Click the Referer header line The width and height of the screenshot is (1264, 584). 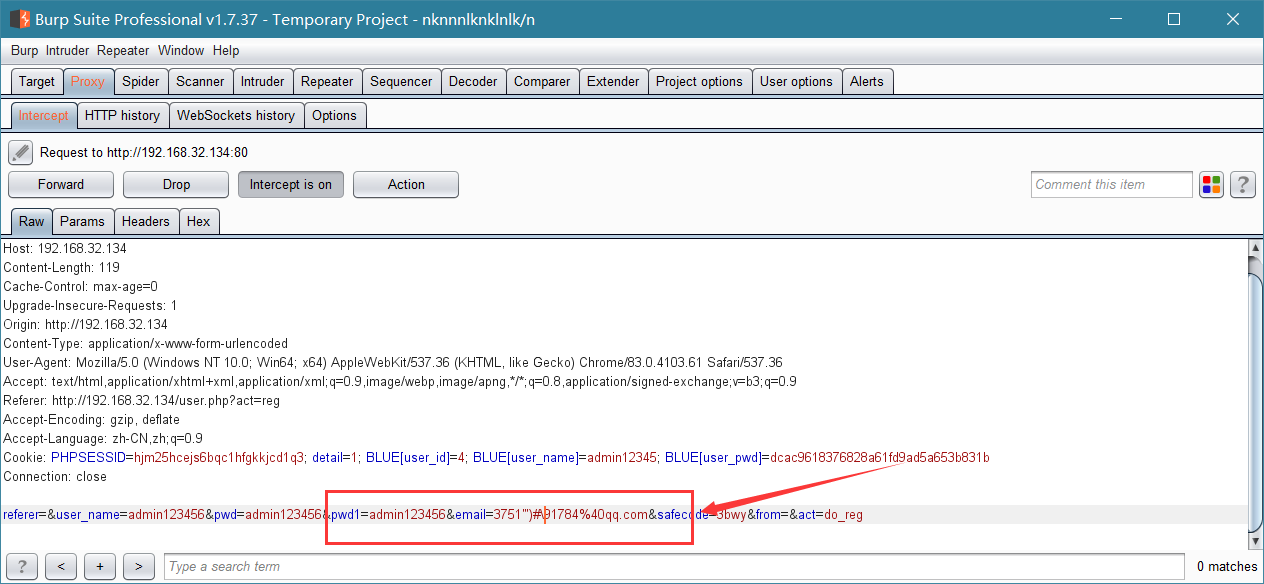pyautogui.click(x=141, y=400)
